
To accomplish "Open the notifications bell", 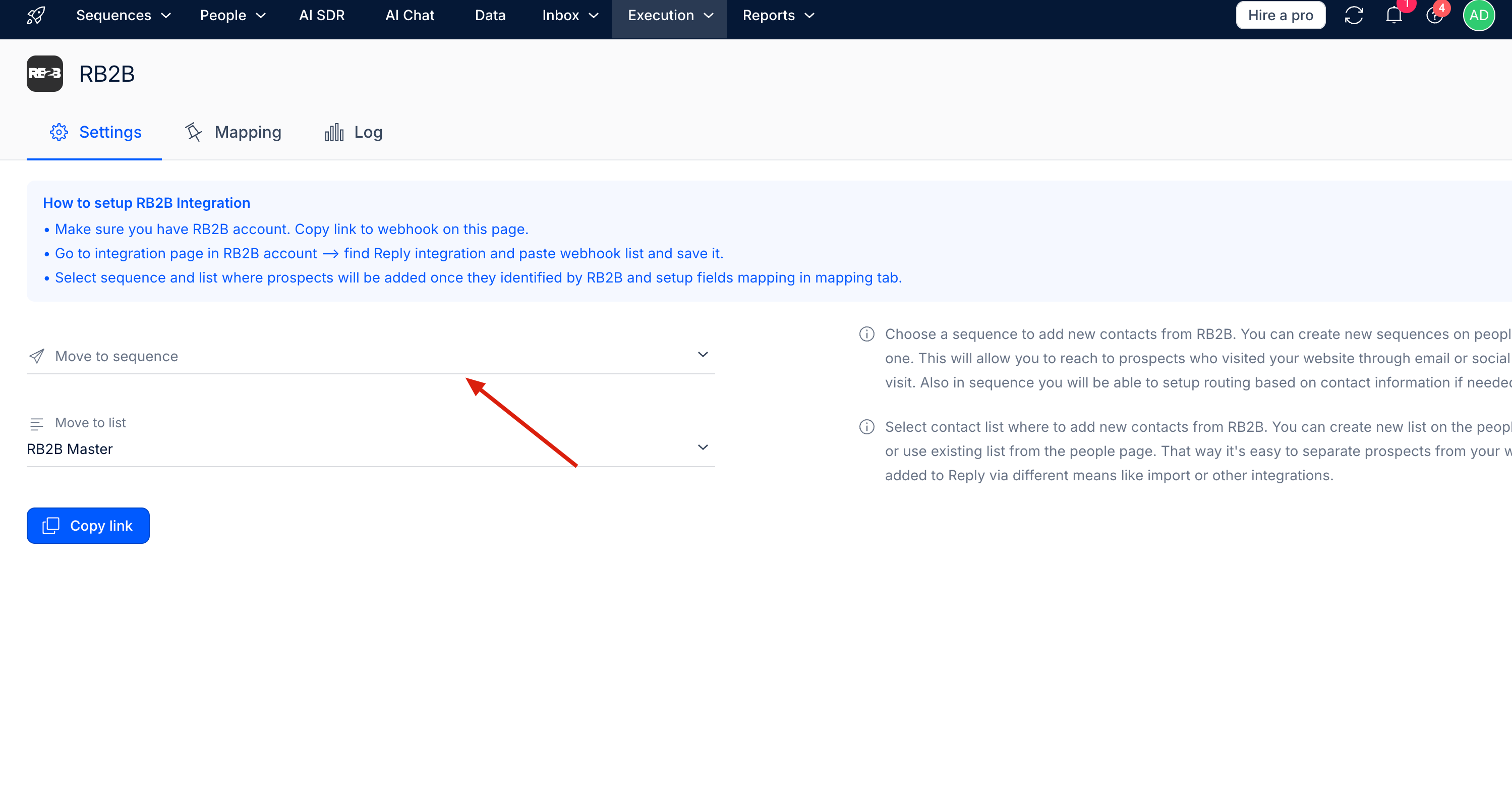I will point(1394,15).
